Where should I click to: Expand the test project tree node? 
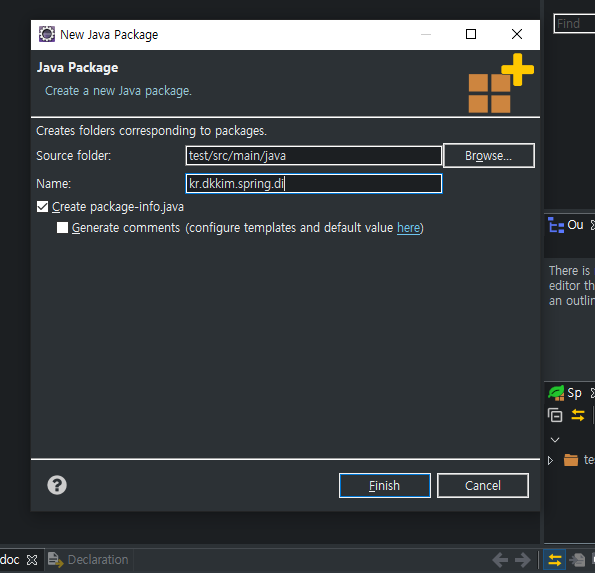(x=551, y=461)
